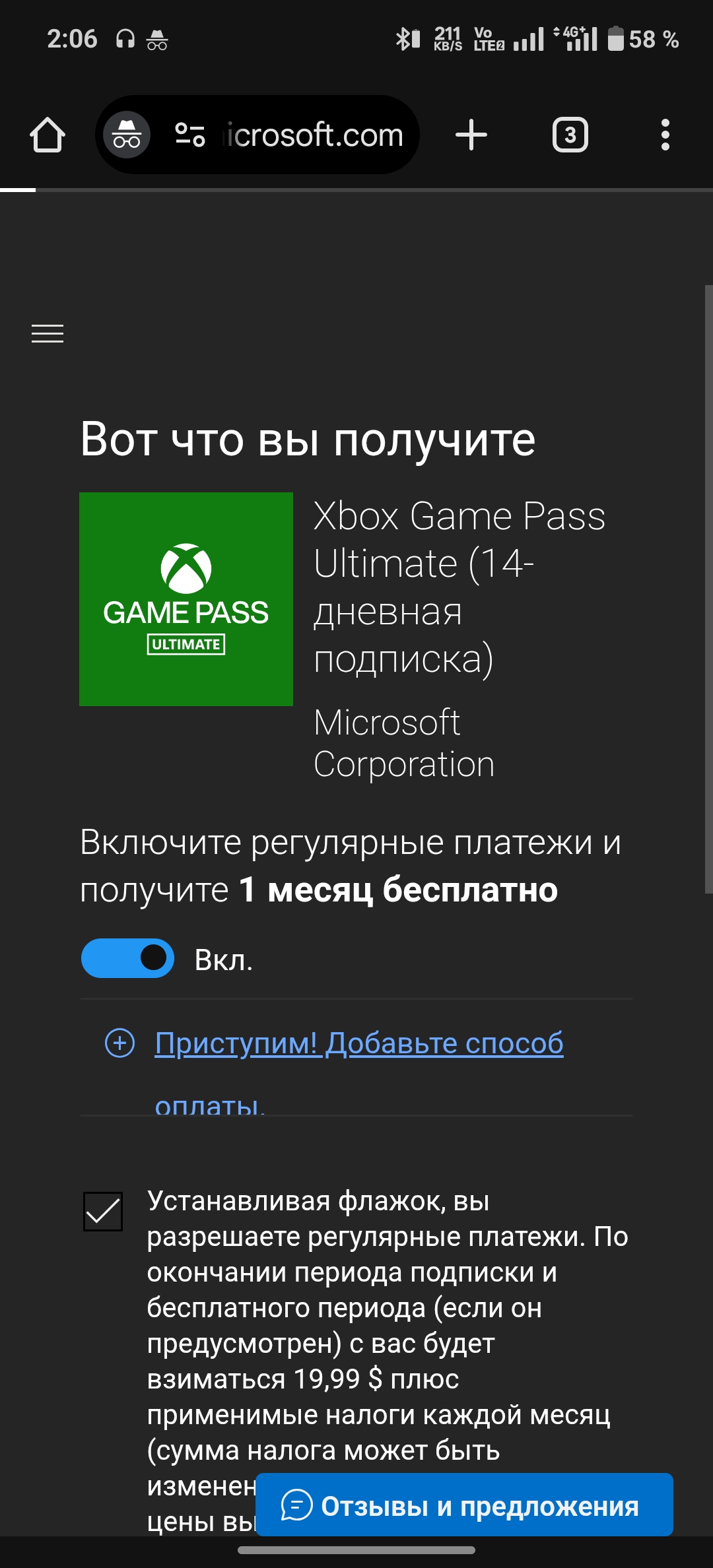Tap the plus circle add-payment icon
The height and width of the screenshot is (1568, 713).
click(x=120, y=1043)
